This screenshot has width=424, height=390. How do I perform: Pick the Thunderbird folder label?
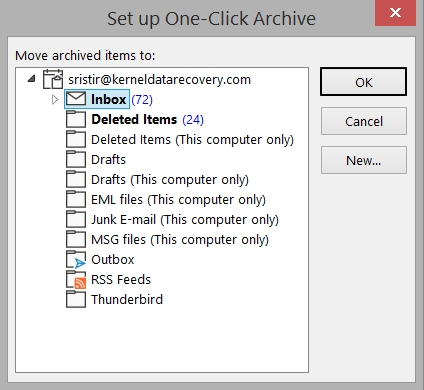(x=127, y=300)
